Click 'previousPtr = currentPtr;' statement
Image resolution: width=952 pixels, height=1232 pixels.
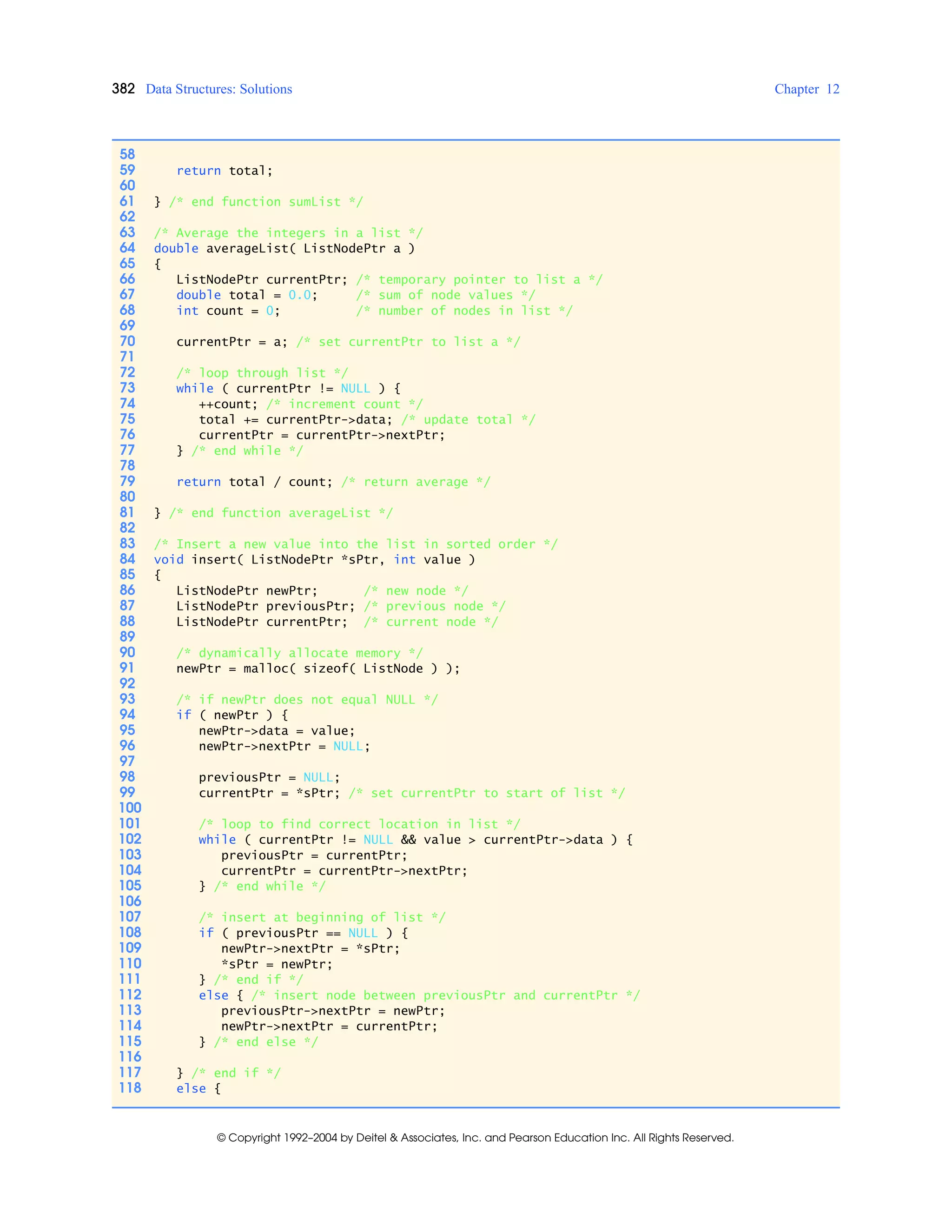pyautogui.click(x=314, y=856)
